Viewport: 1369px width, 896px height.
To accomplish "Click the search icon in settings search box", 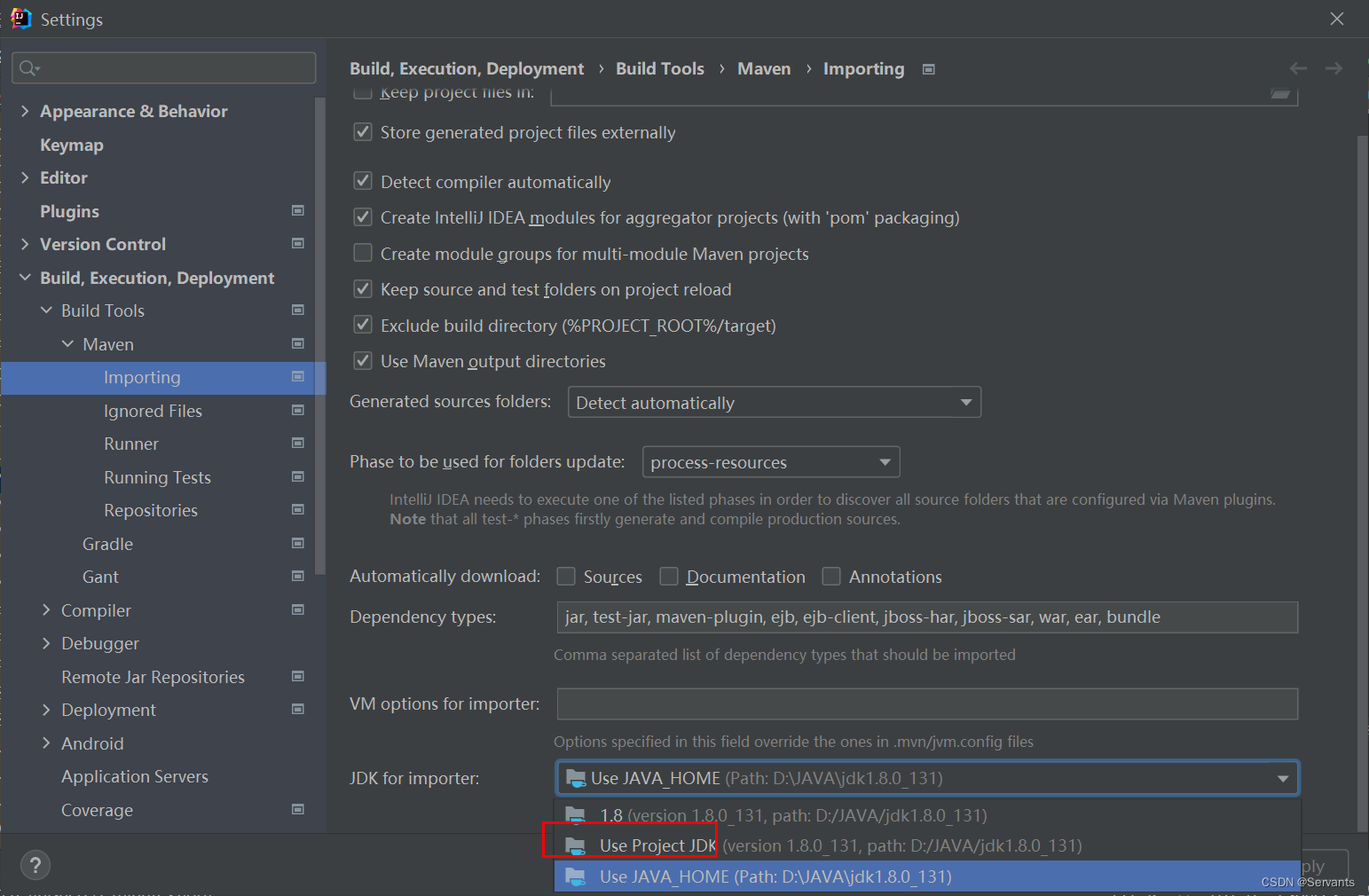I will point(29,68).
